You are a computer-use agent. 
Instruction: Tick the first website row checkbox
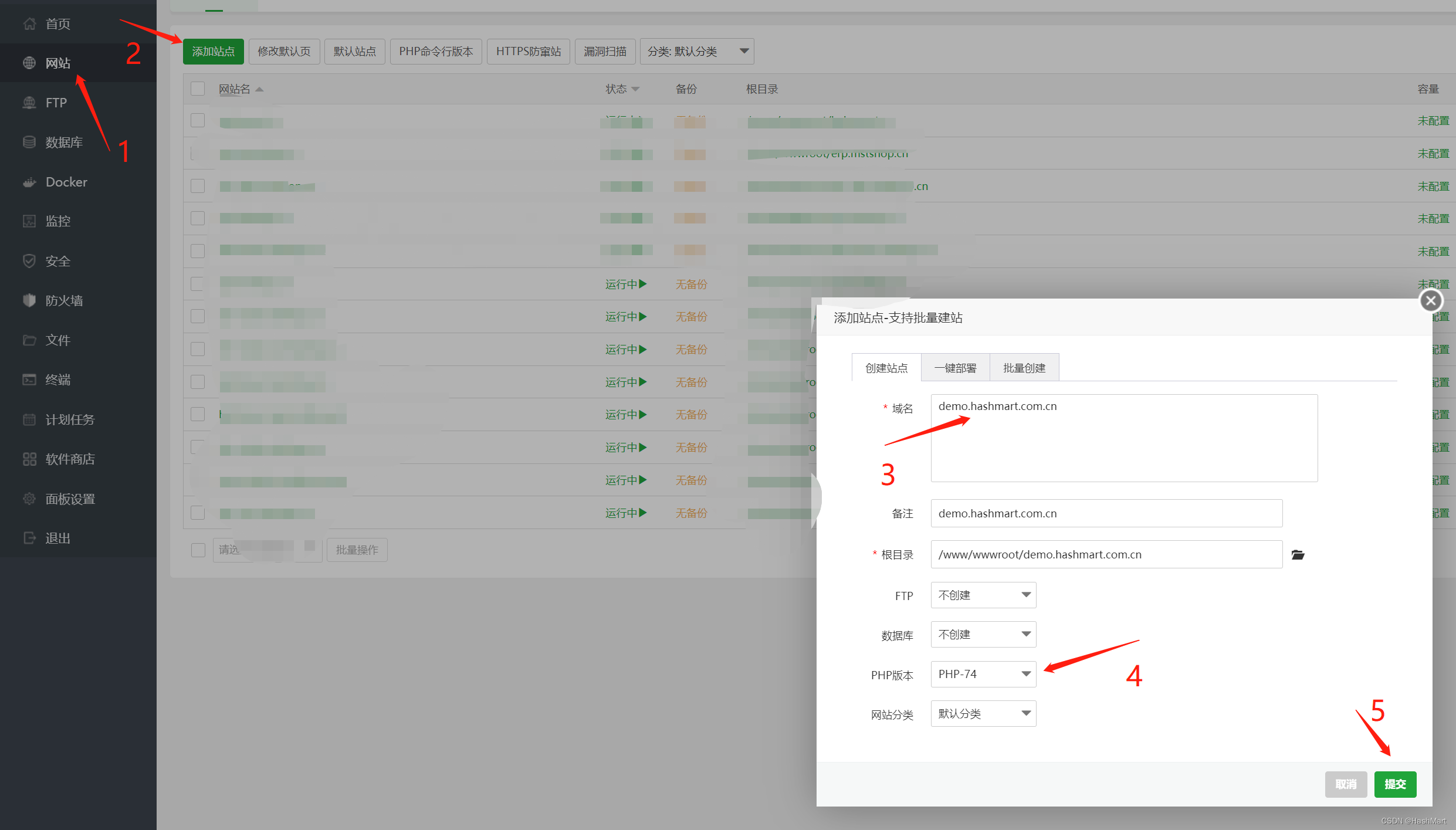(x=198, y=121)
